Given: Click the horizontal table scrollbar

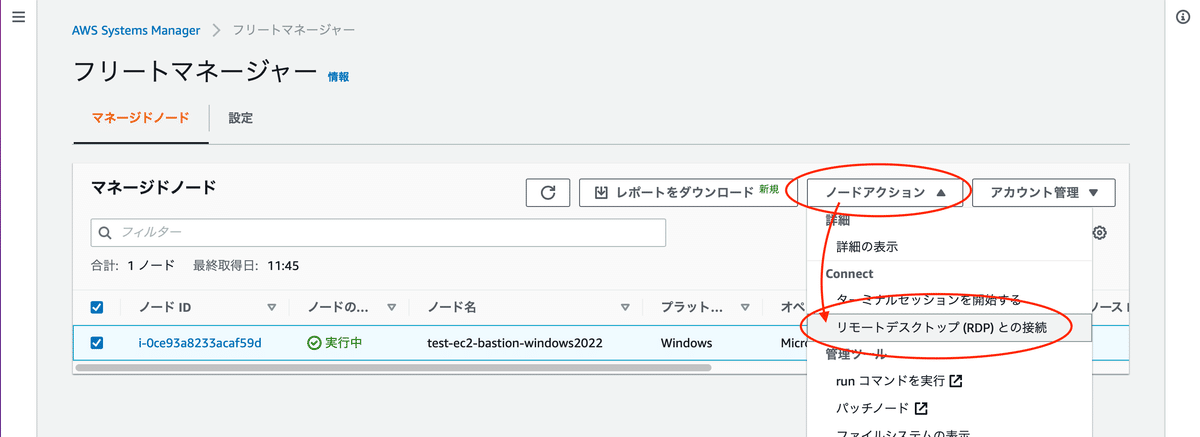Looking at the screenshot, I should 393,368.
